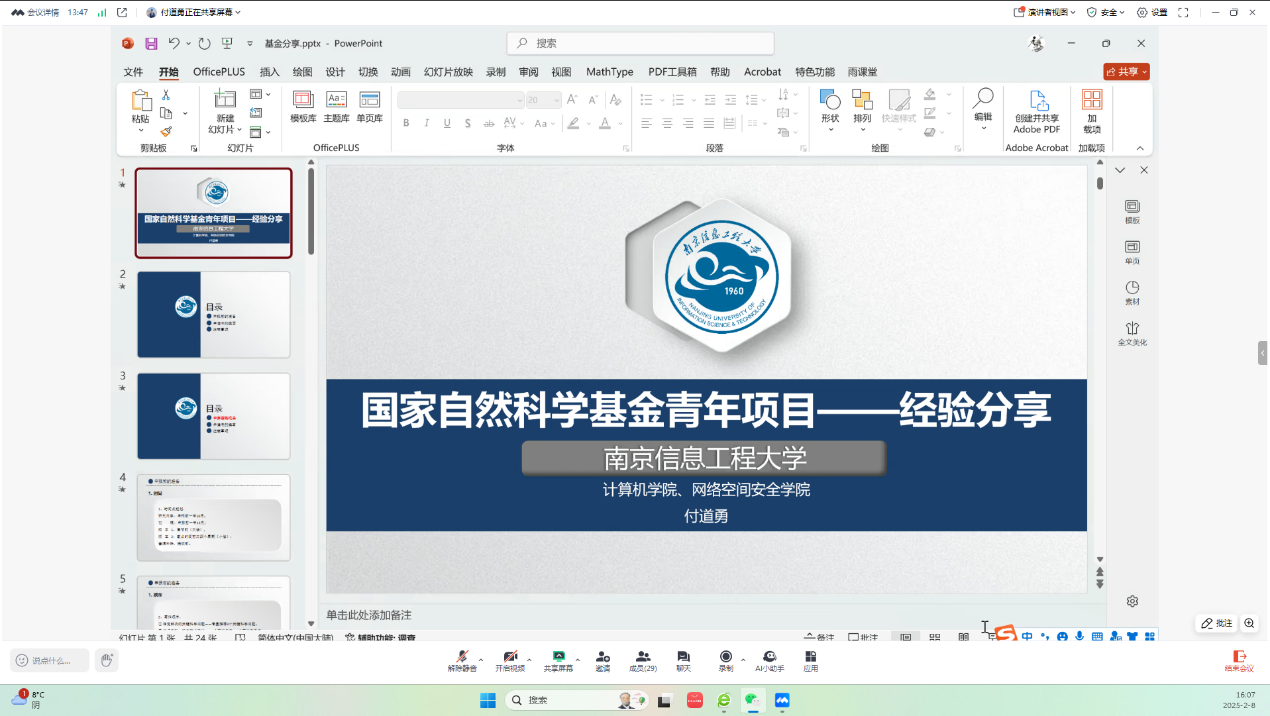The height and width of the screenshot is (716, 1270).
Task: Toggle Bold formatting
Action: coord(406,123)
